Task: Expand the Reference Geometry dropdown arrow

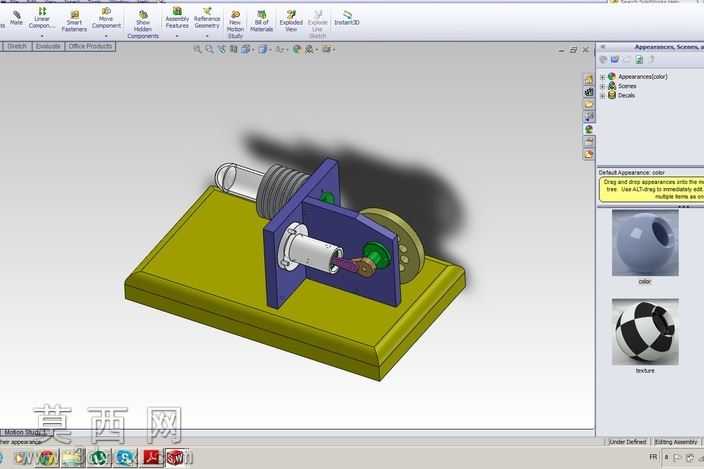Action: [x=207, y=36]
